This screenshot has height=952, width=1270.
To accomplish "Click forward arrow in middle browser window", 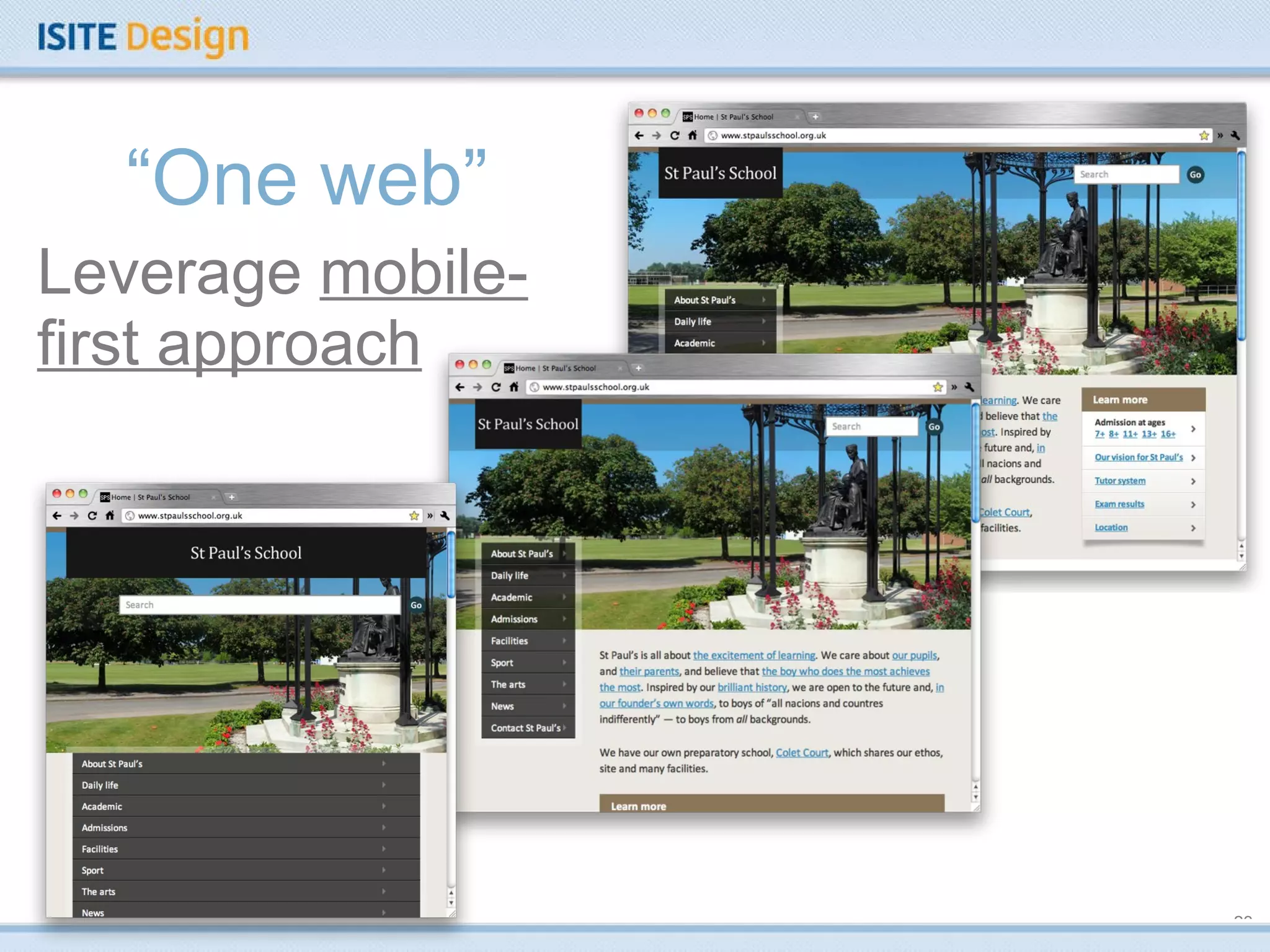I will point(477,387).
